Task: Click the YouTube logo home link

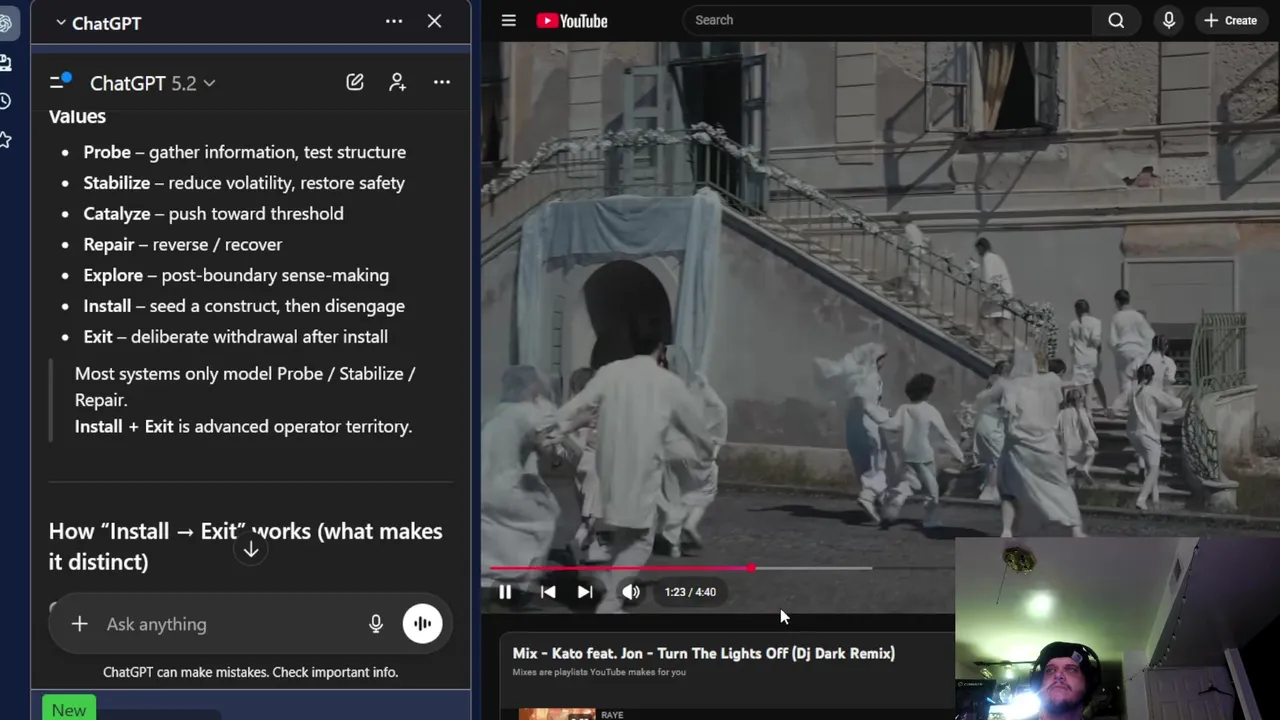Action: [x=572, y=20]
